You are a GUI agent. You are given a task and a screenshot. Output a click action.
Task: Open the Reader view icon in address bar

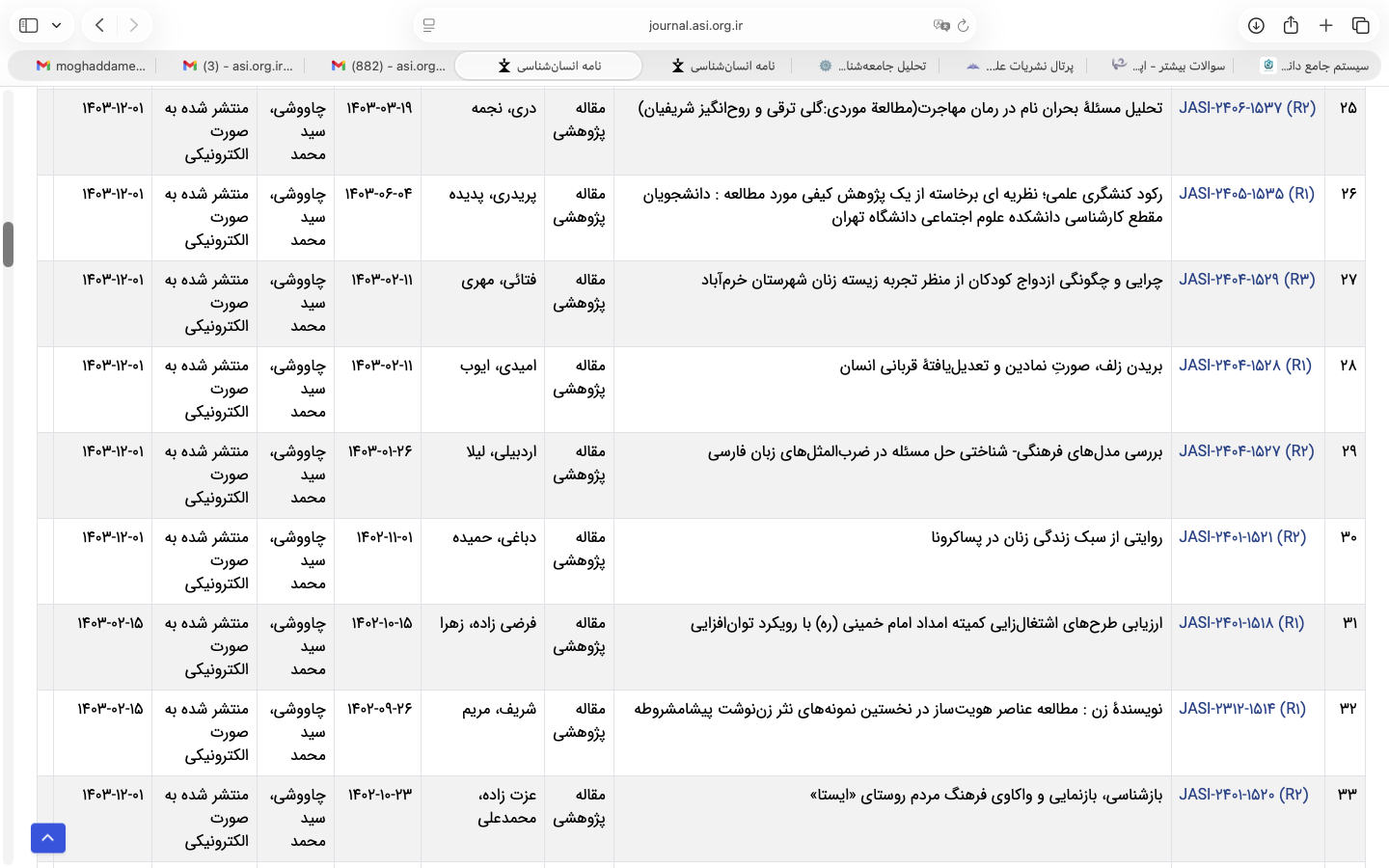429,25
